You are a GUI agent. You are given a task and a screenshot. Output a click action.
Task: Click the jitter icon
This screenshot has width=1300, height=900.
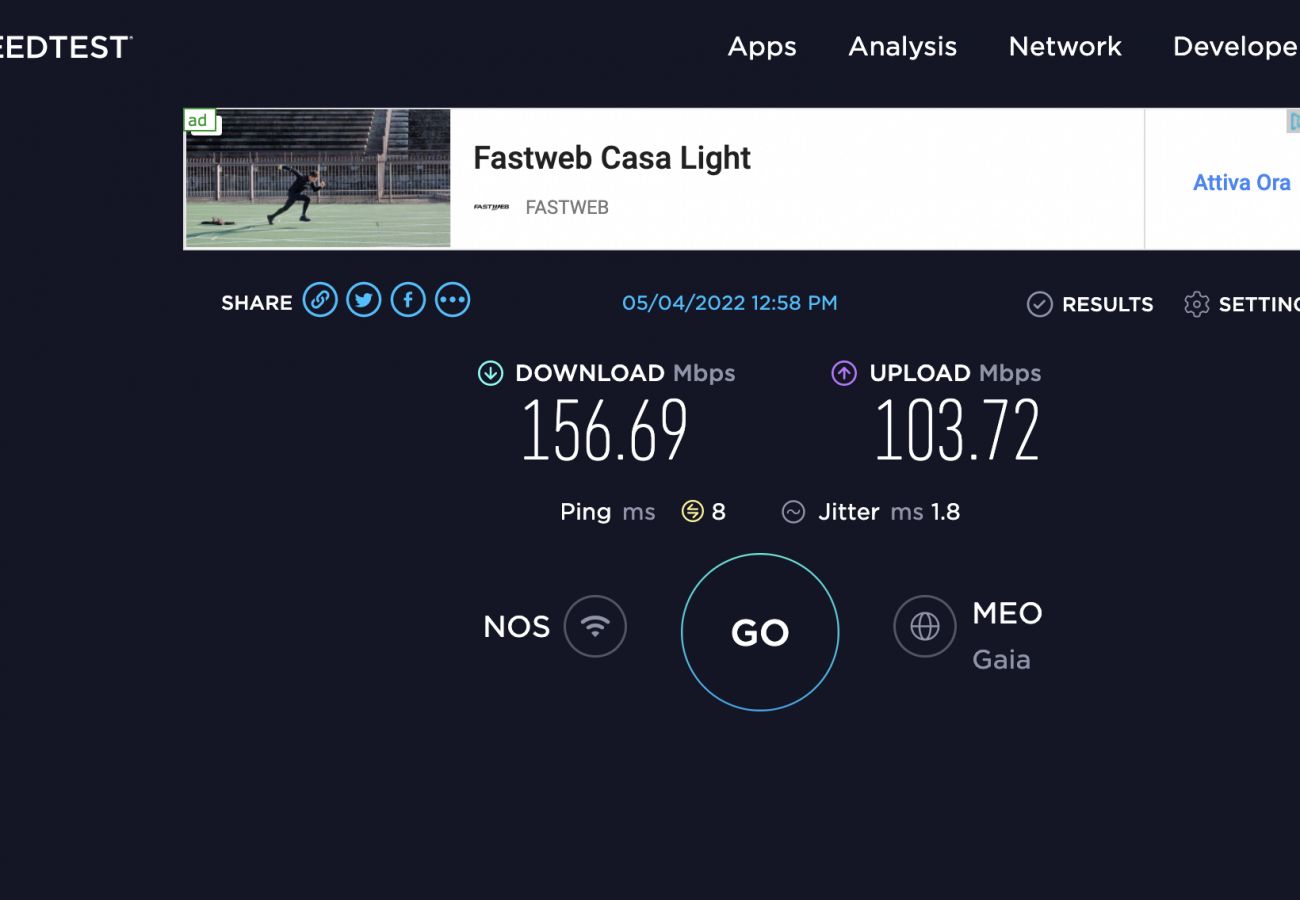[x=793, y=512]
